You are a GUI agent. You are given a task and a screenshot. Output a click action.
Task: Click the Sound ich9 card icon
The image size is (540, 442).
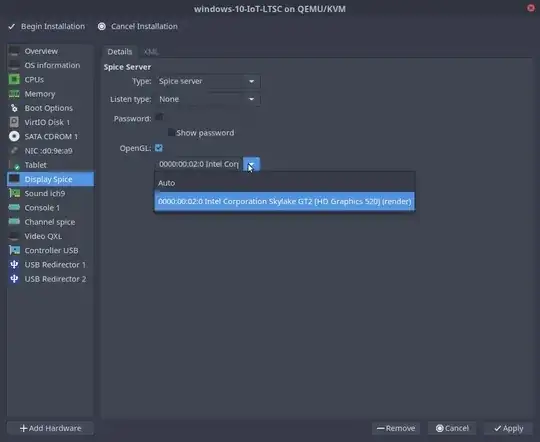coord(14,193)
